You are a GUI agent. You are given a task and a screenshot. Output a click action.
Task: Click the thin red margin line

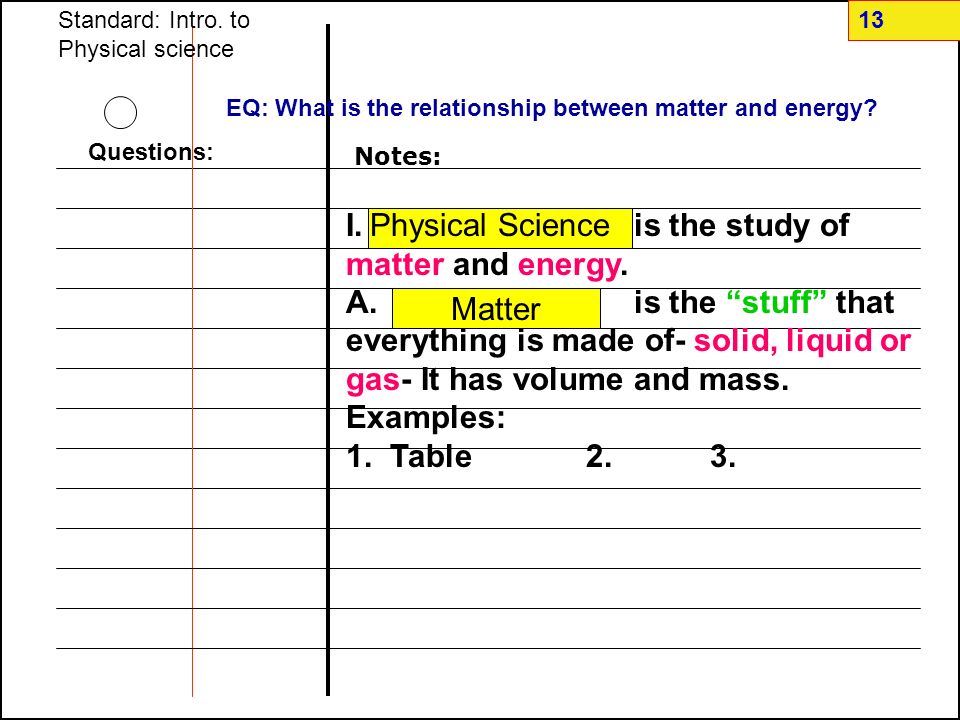192,360
